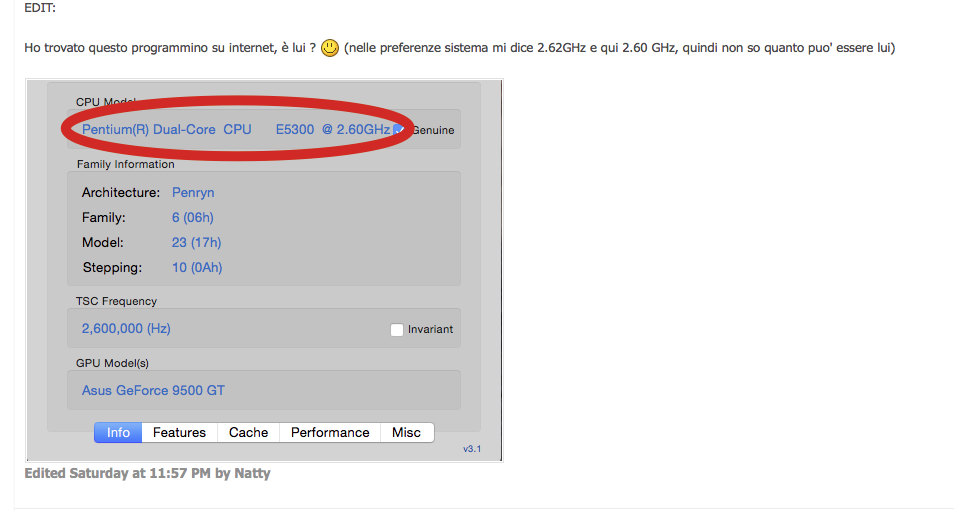Click the 'Penryn' architecture value
Screen dimensions: 954x511
pos(193,193)
